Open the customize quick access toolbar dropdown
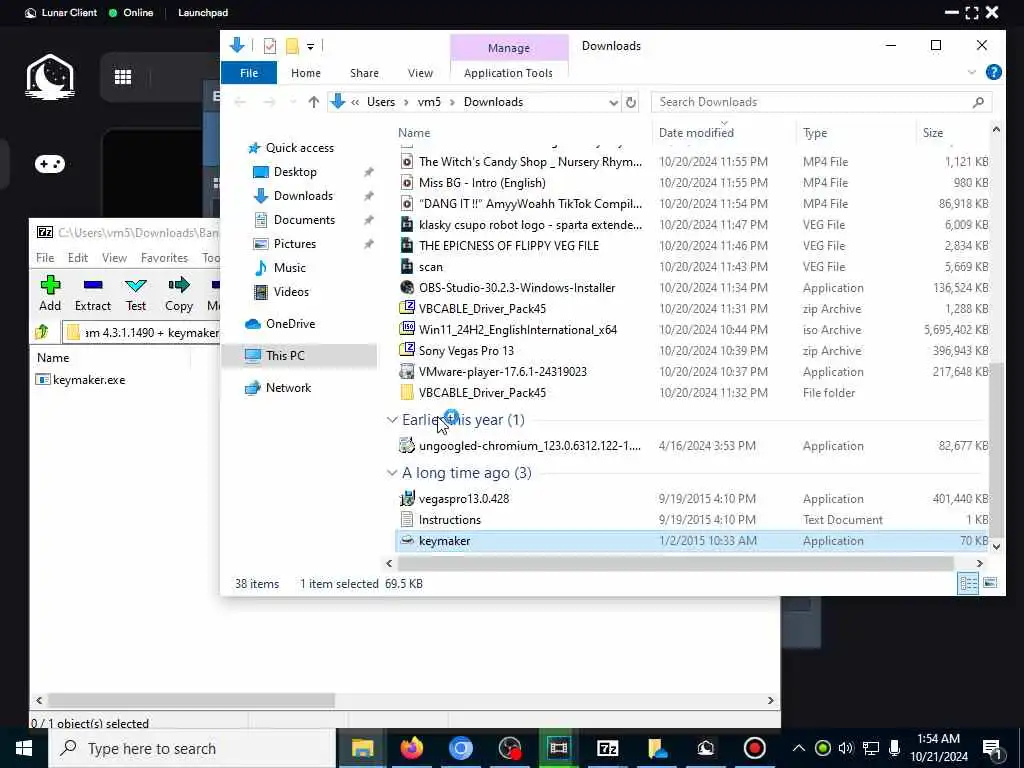This screenshot has width=1024, height=768. [x=311, y=46]
